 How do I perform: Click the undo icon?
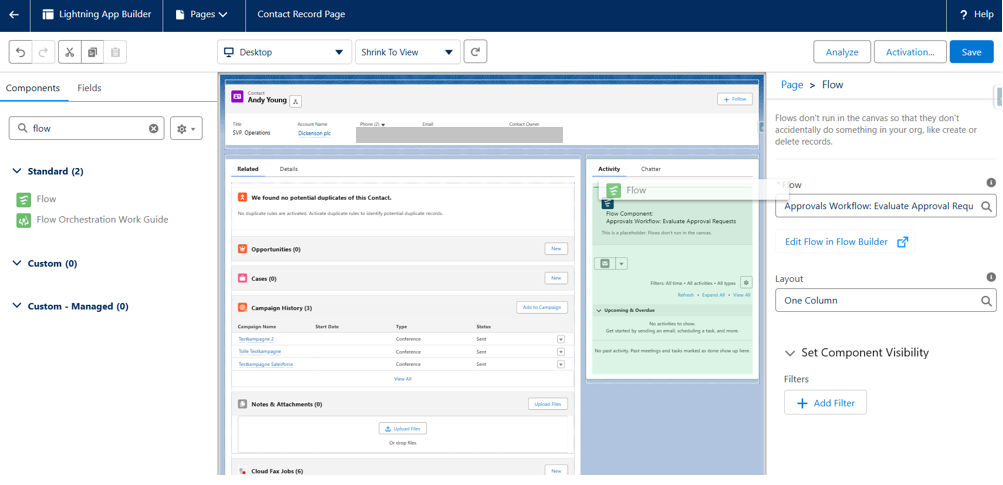pyautogui.click(x=20, y=52)
